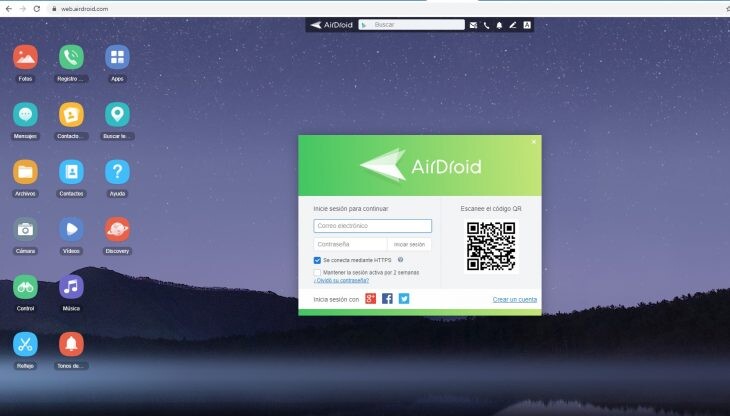
Task: Click the Correo electrónico input field
Action: (x=372, y=226)
